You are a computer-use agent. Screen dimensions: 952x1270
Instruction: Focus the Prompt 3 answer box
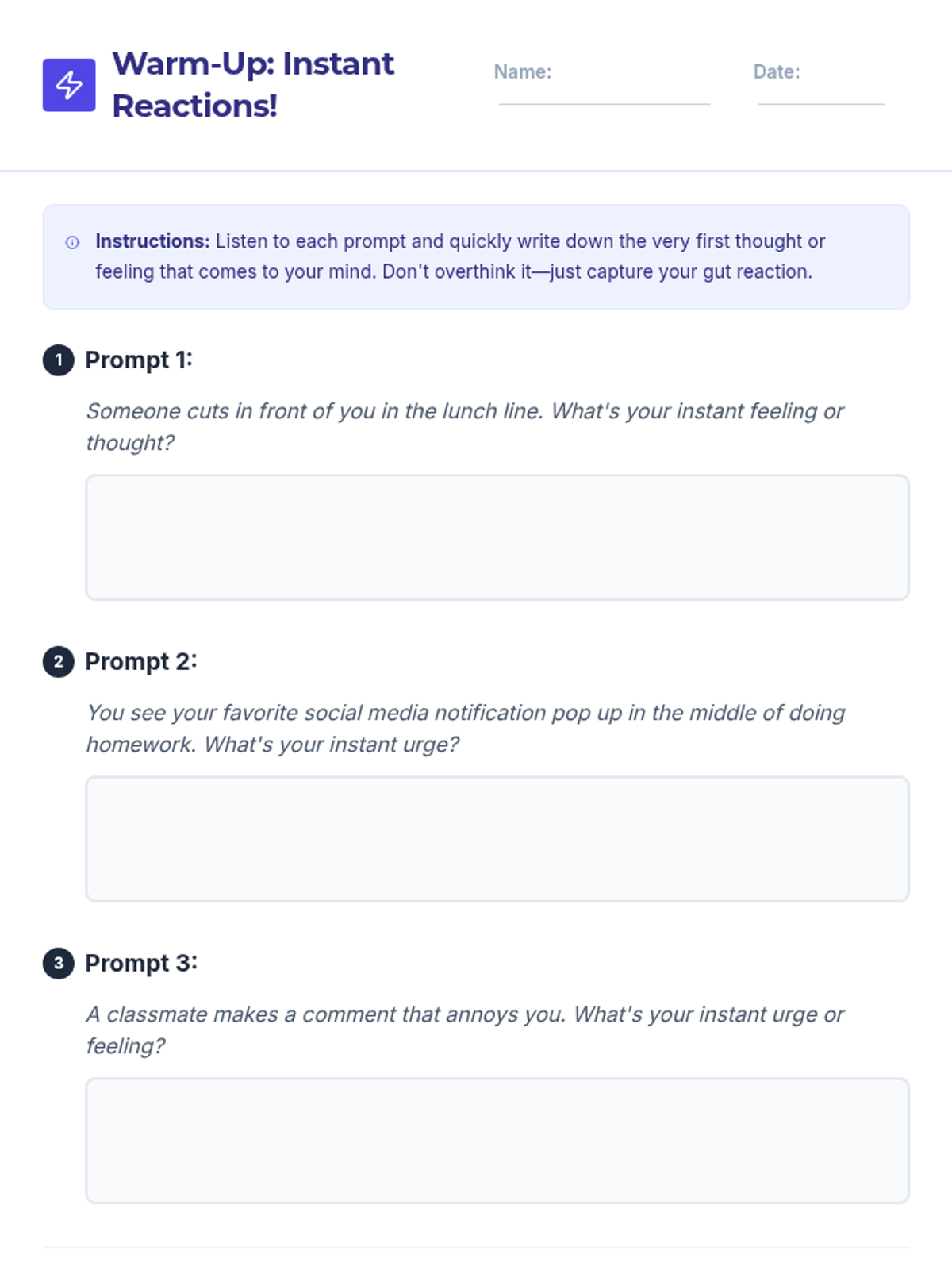[497, 1141]
